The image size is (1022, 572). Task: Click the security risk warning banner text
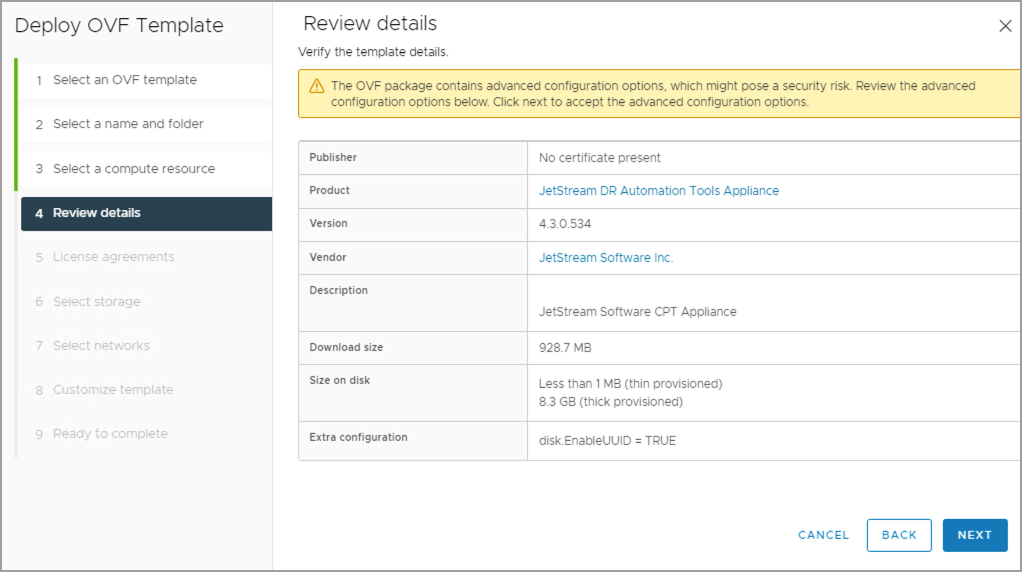652,94
